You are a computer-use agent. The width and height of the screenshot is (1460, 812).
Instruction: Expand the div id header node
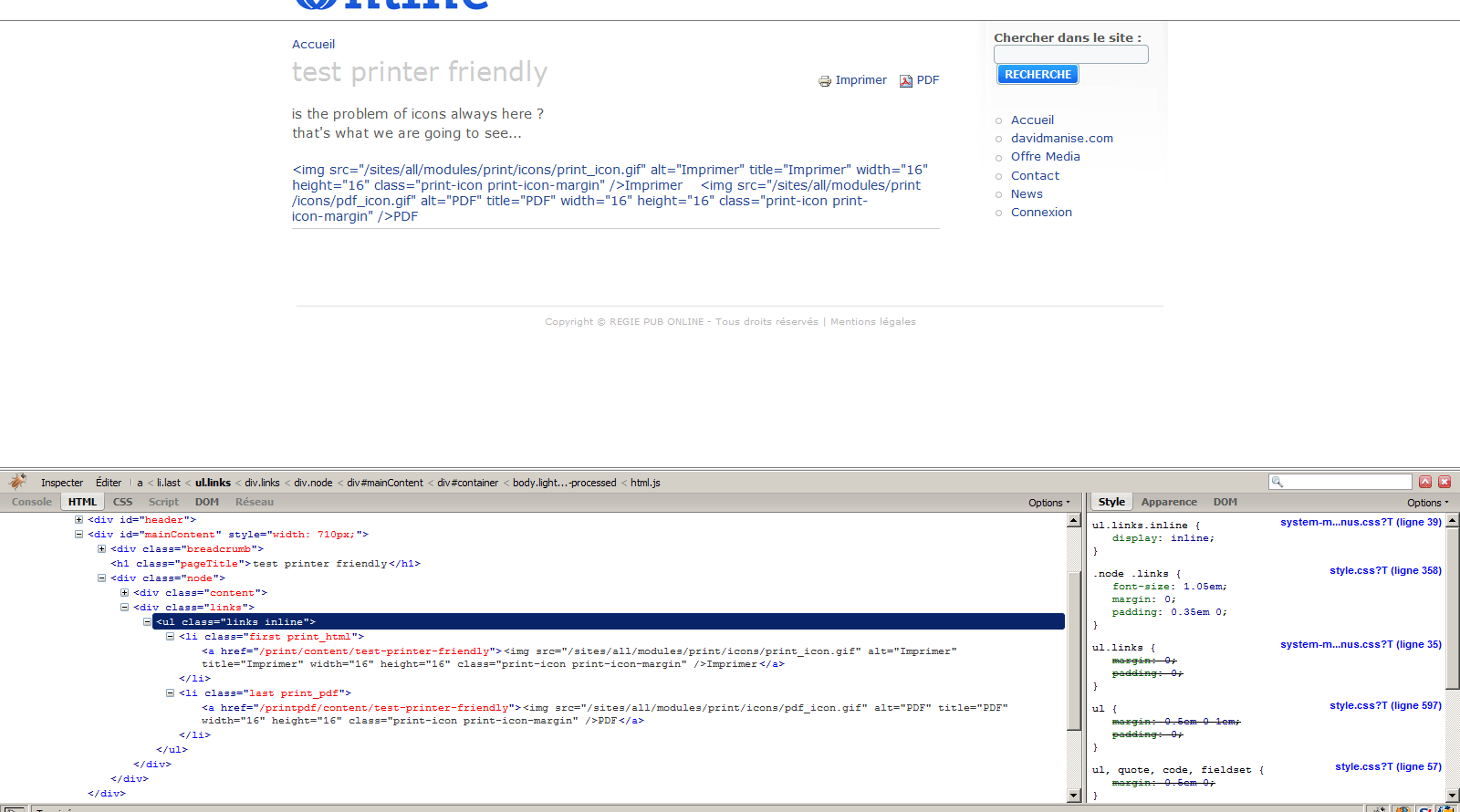point(78,519)
